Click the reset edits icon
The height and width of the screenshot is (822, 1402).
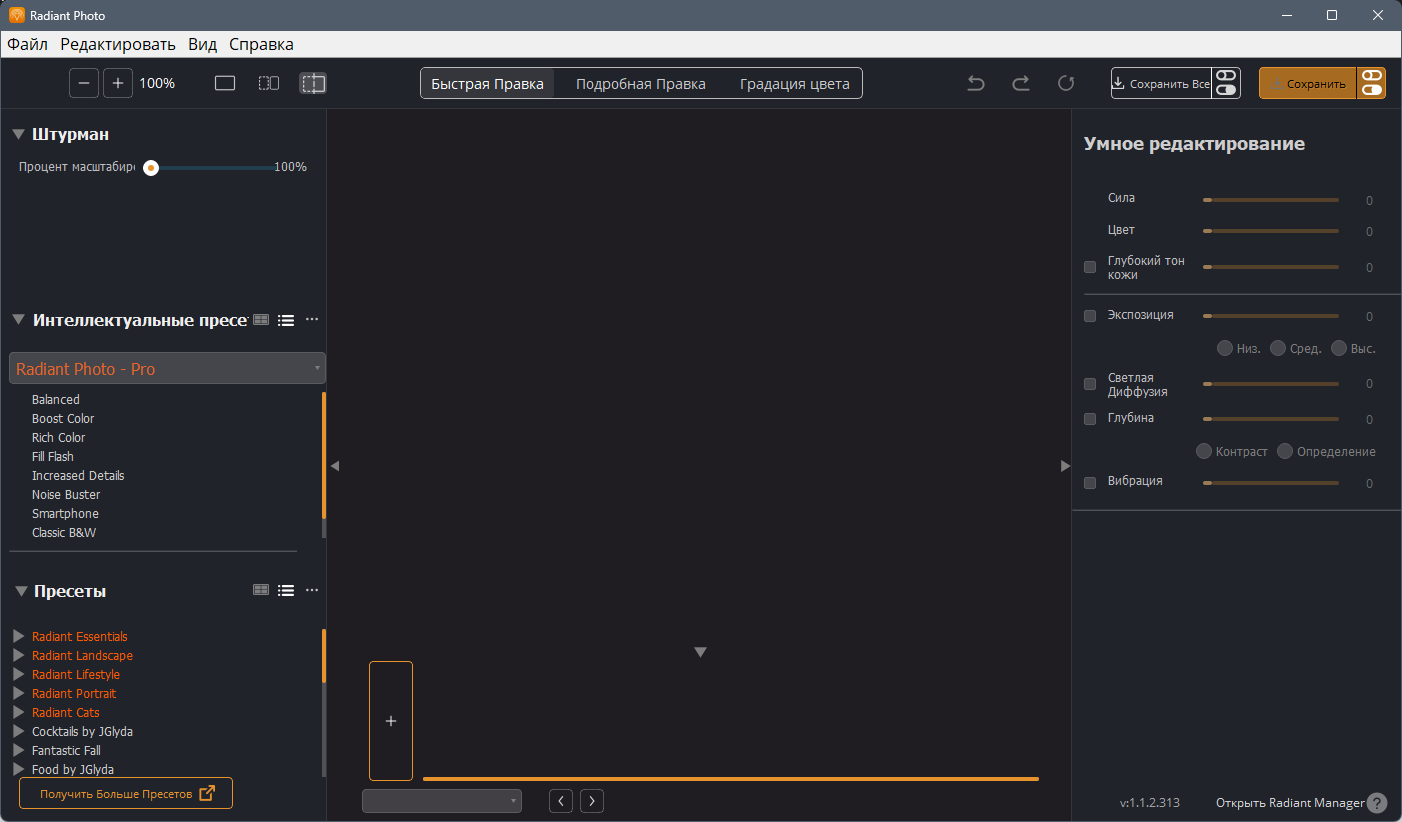pyautogui.click(x=1065, y=83)
